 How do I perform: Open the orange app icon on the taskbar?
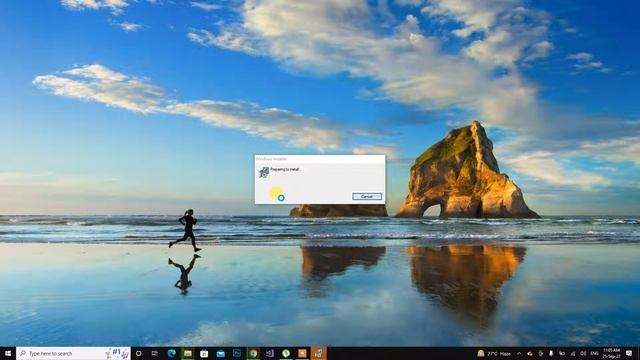(302, 353)
